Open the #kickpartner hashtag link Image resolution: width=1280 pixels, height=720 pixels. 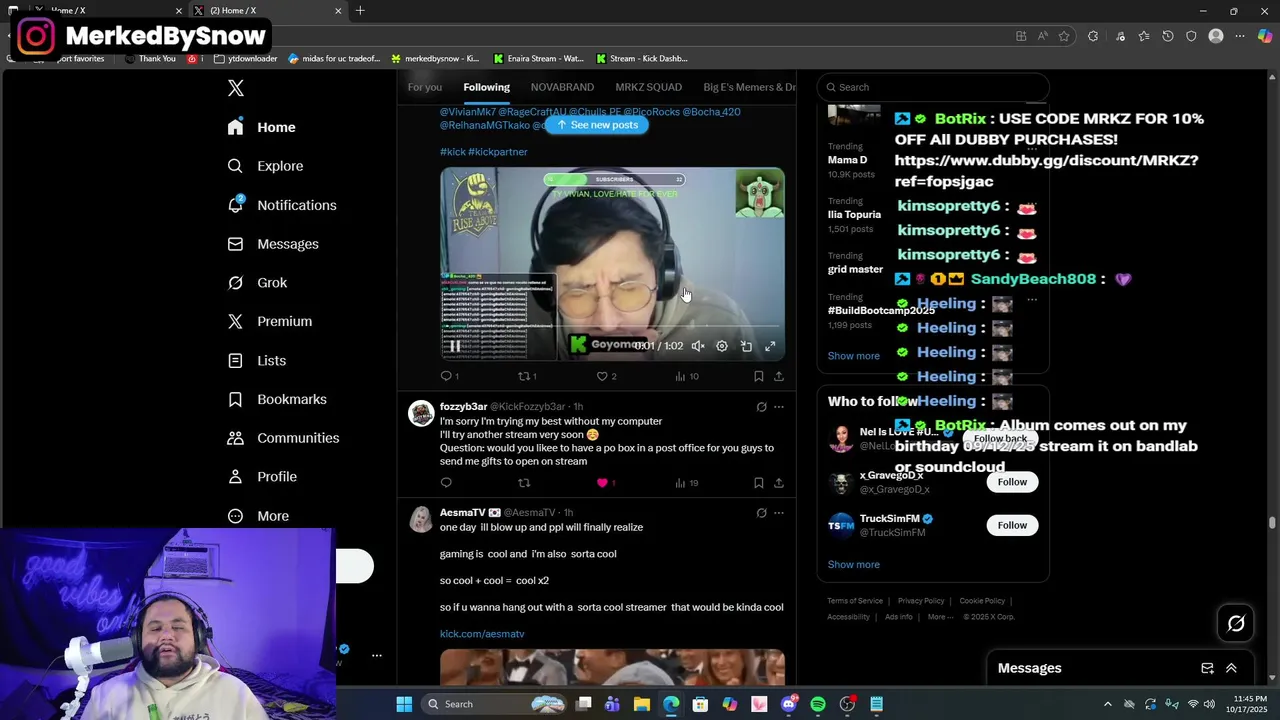pyautogui.click(x=498, y=152)
